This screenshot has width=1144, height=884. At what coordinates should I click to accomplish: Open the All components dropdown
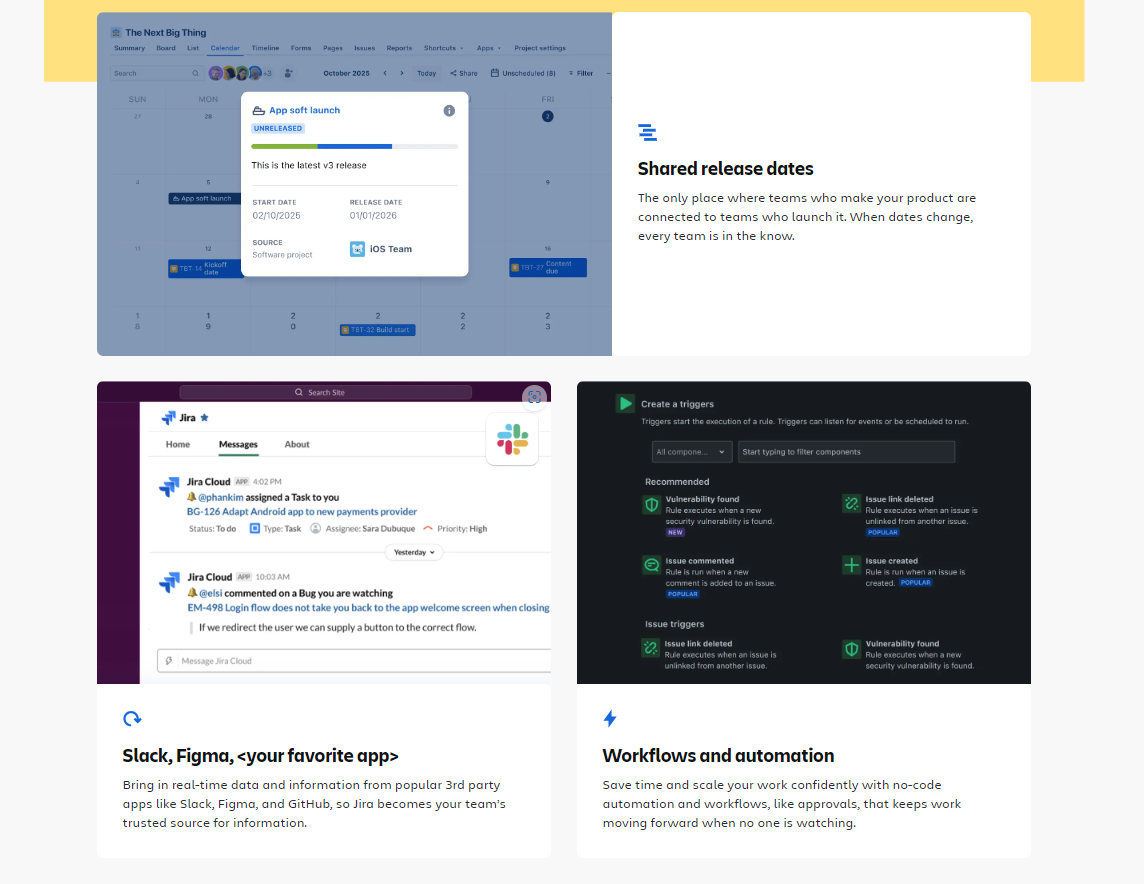pos(692,452)
